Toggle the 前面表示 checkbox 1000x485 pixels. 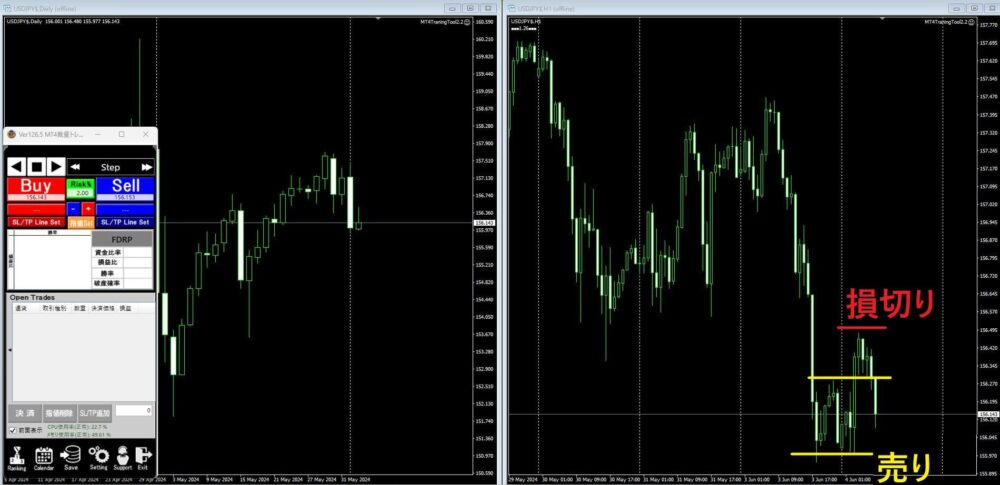point(13,430)
